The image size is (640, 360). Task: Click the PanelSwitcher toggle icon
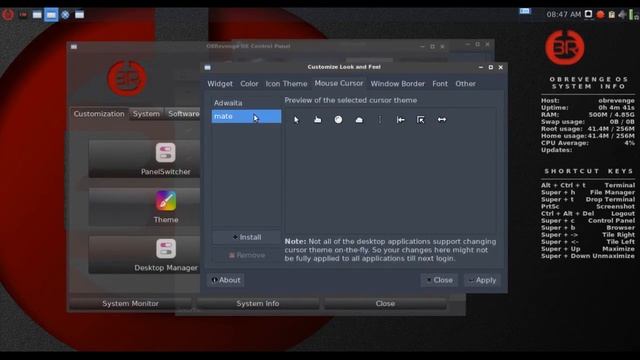[165, 153]
